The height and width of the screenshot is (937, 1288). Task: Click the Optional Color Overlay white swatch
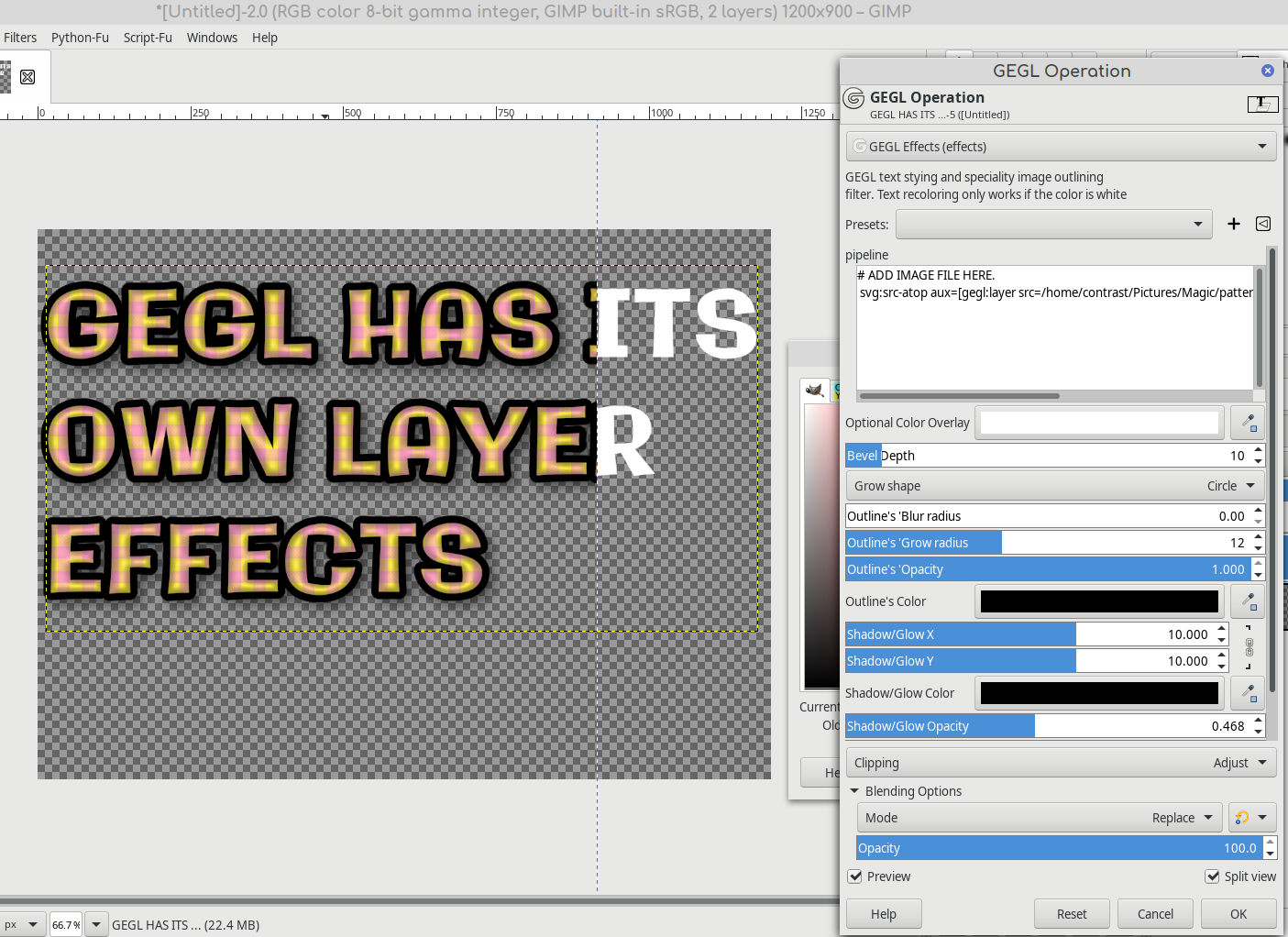pos(1099,423)
